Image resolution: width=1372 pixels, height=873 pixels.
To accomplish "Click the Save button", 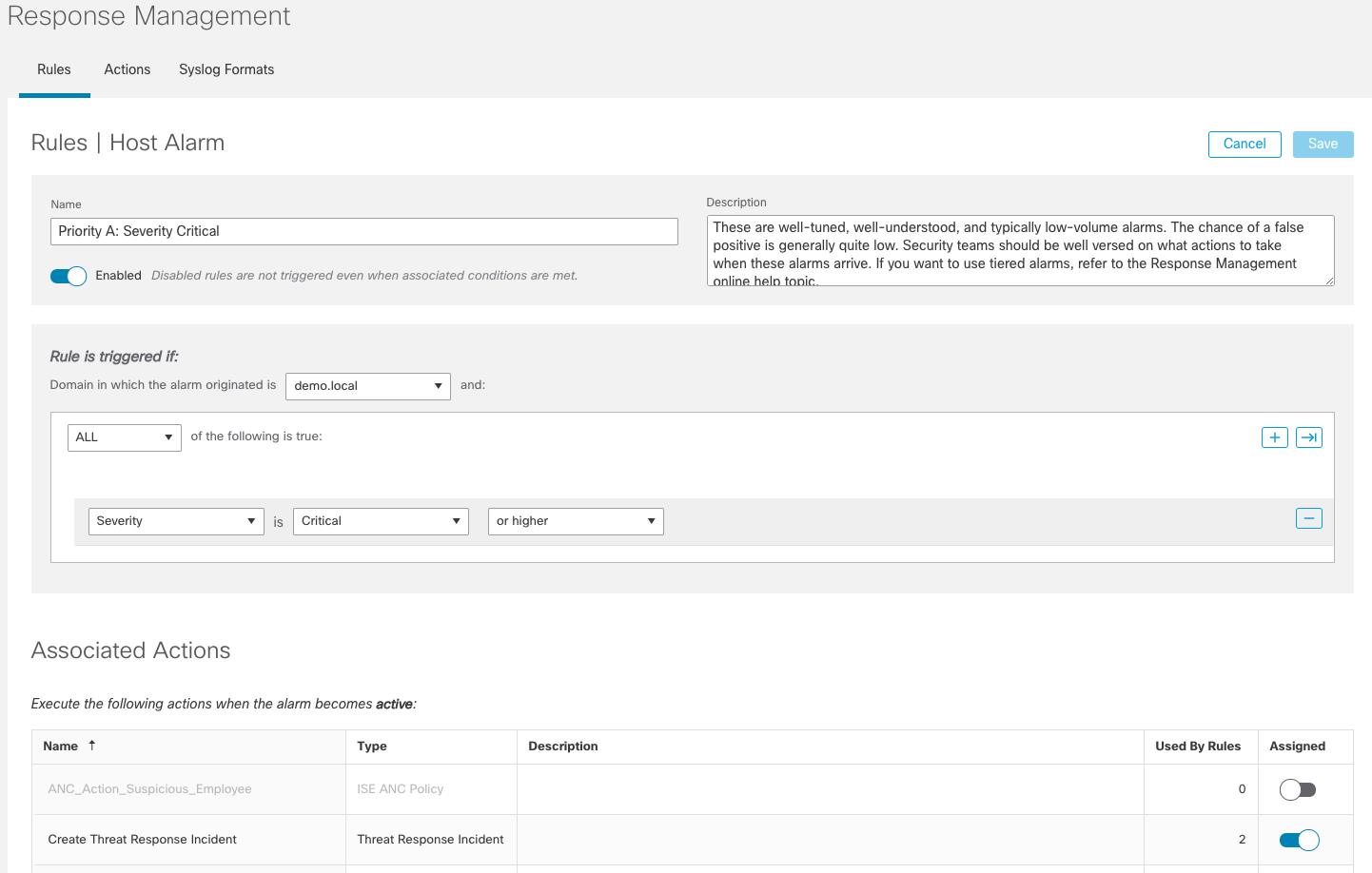I will (1323, 144).
